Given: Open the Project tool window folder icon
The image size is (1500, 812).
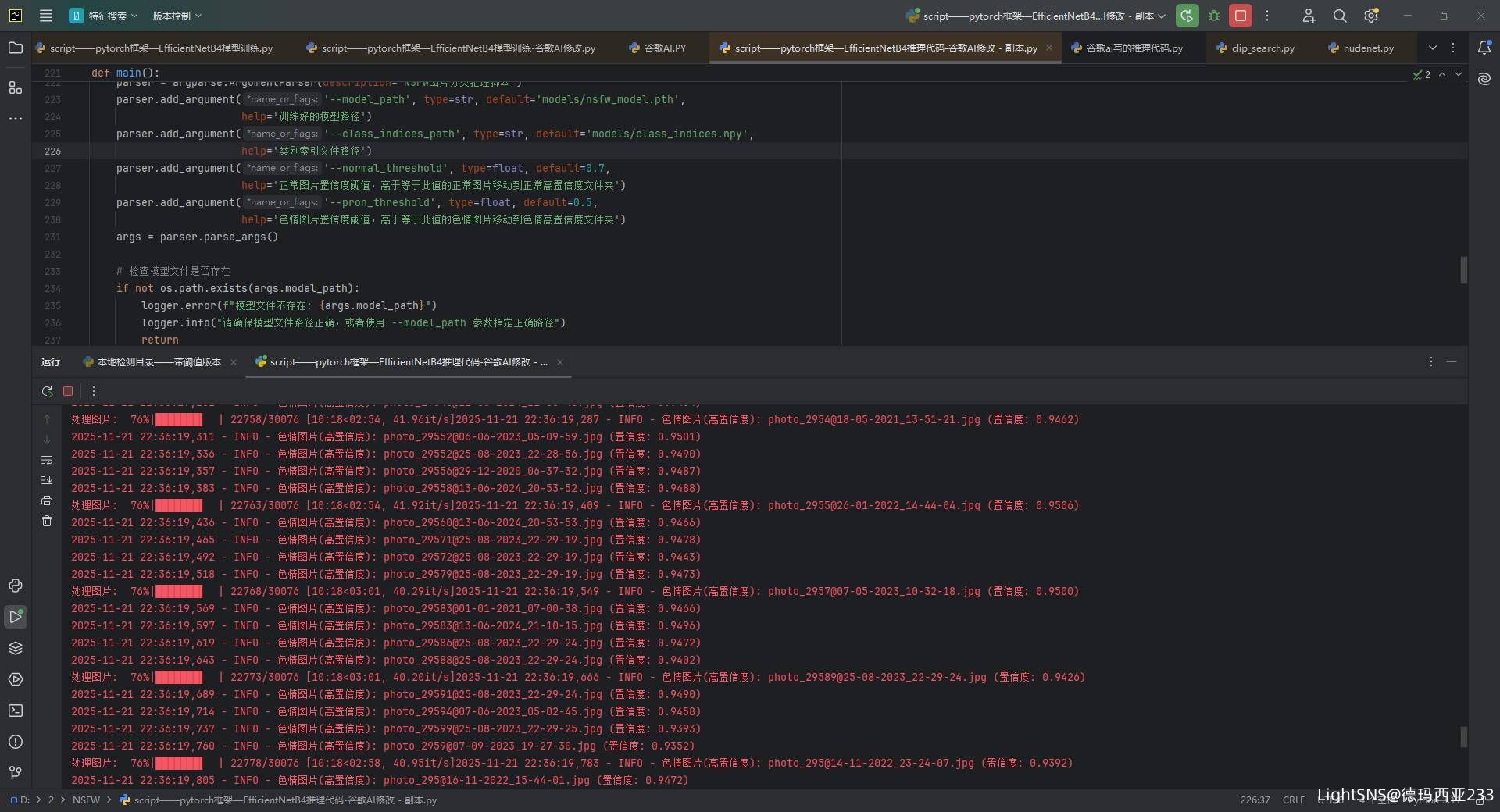Looking at the screenshot, I should point(15,48).
